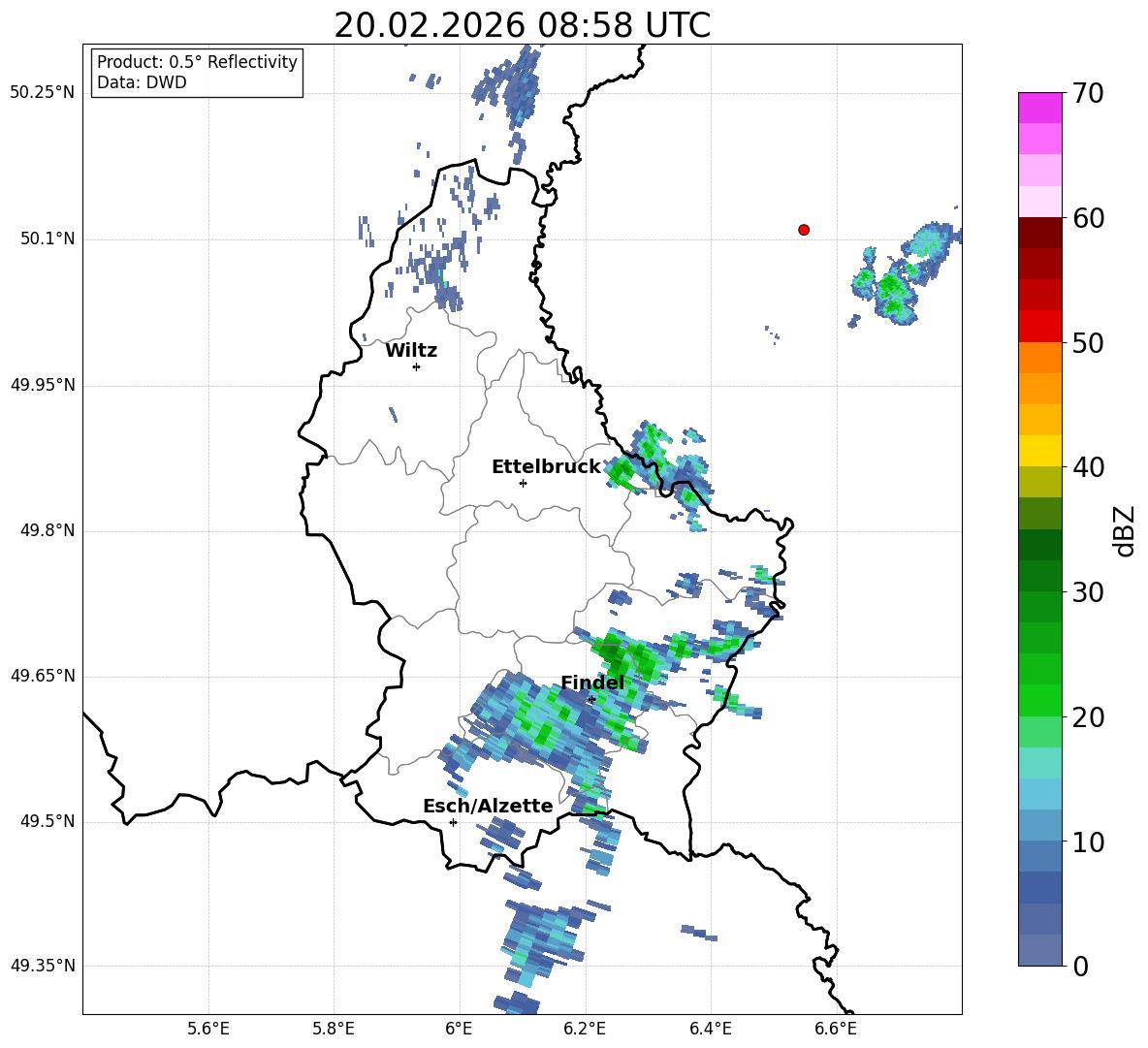Click the 50 tick on colorbar
The image size is (1148, 1048).
[1088, 342]
